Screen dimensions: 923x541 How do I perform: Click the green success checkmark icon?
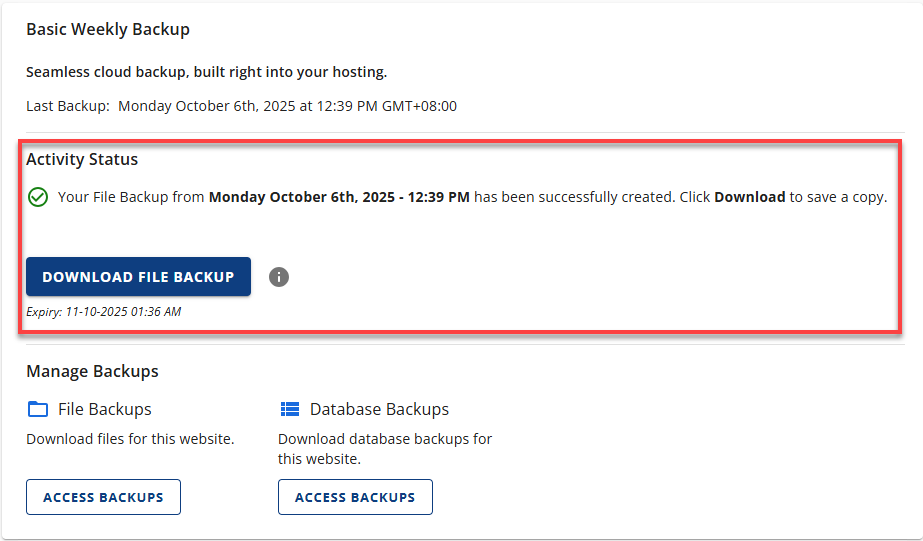(x=37, y=197)
